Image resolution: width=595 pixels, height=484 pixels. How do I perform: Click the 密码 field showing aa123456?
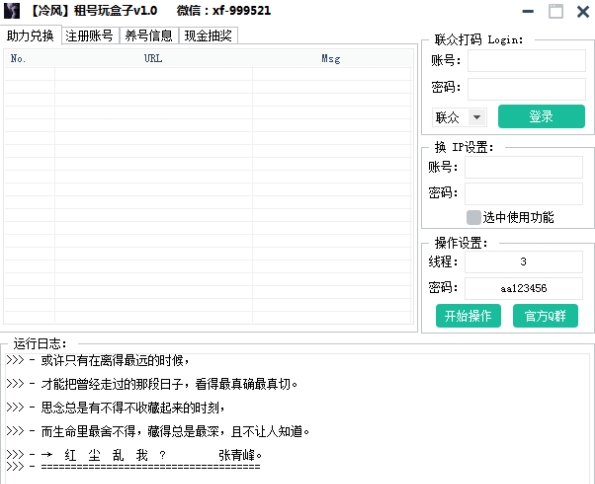click(x=524, y=289)
